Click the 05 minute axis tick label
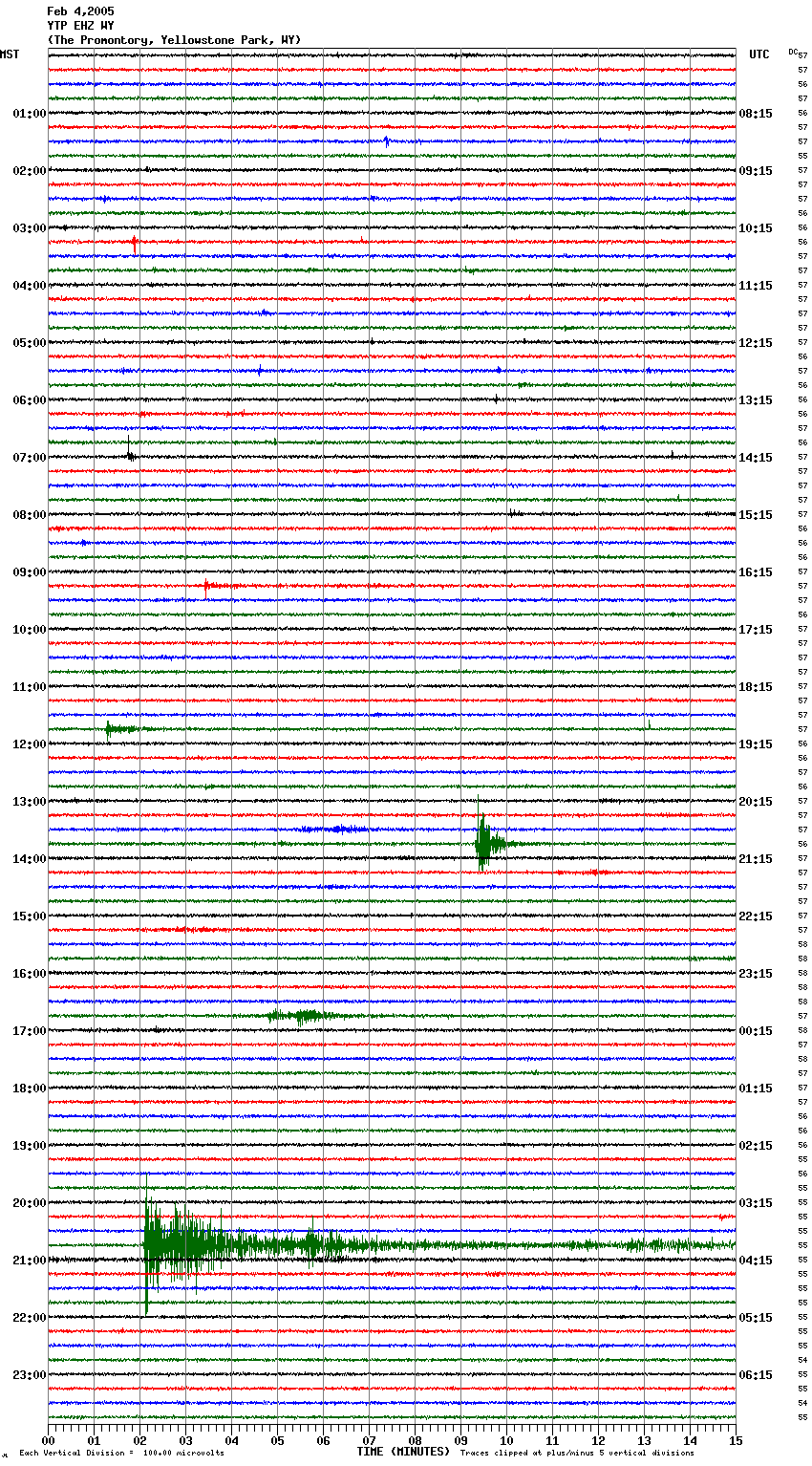This screenshot has width=812, height=1466. [x=277, y=1440]
